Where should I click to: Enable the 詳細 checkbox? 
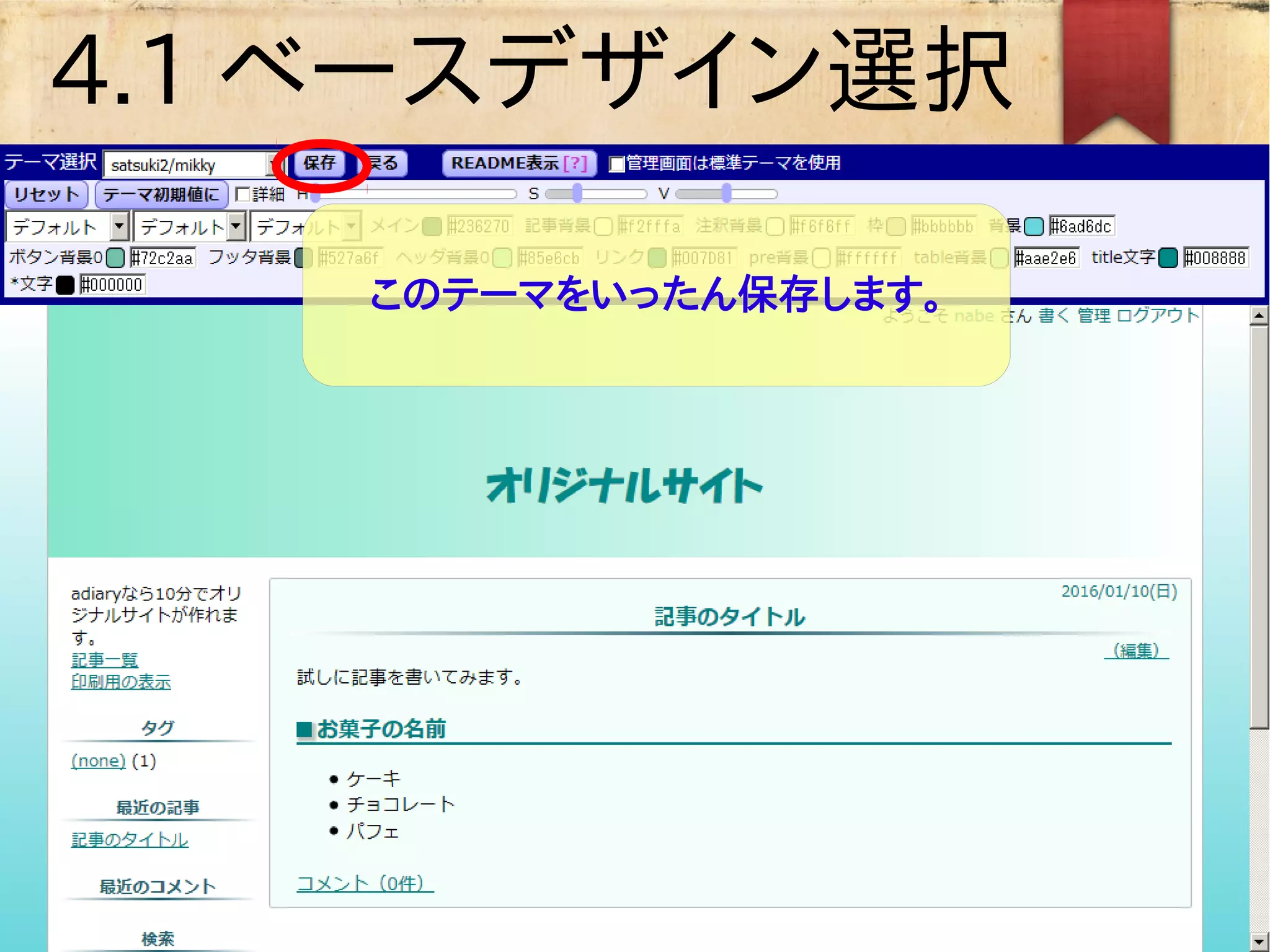(243, 195)
